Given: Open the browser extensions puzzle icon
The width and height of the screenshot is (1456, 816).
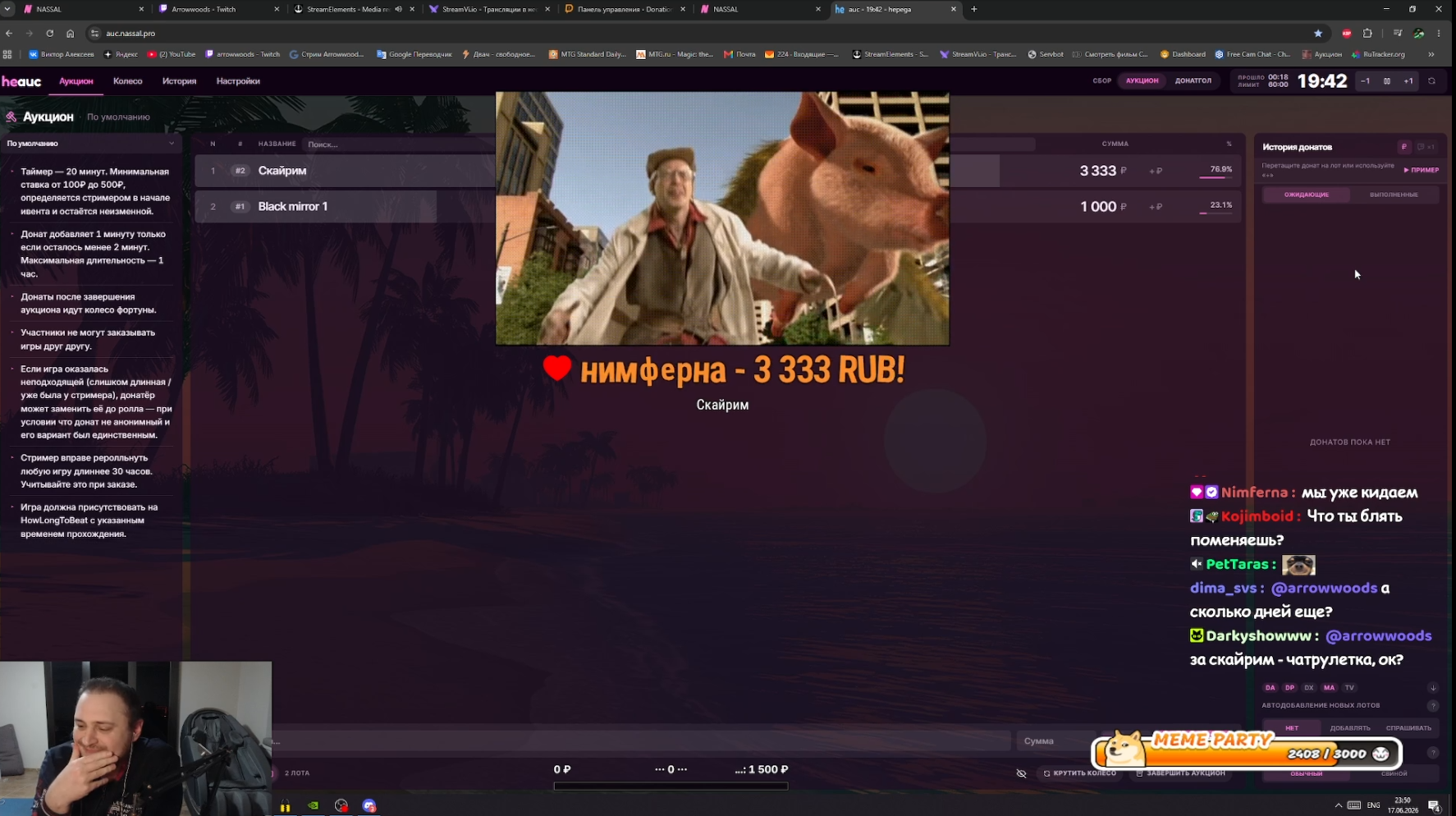Looking at the screenshot, I should [x=1367, y=34].
